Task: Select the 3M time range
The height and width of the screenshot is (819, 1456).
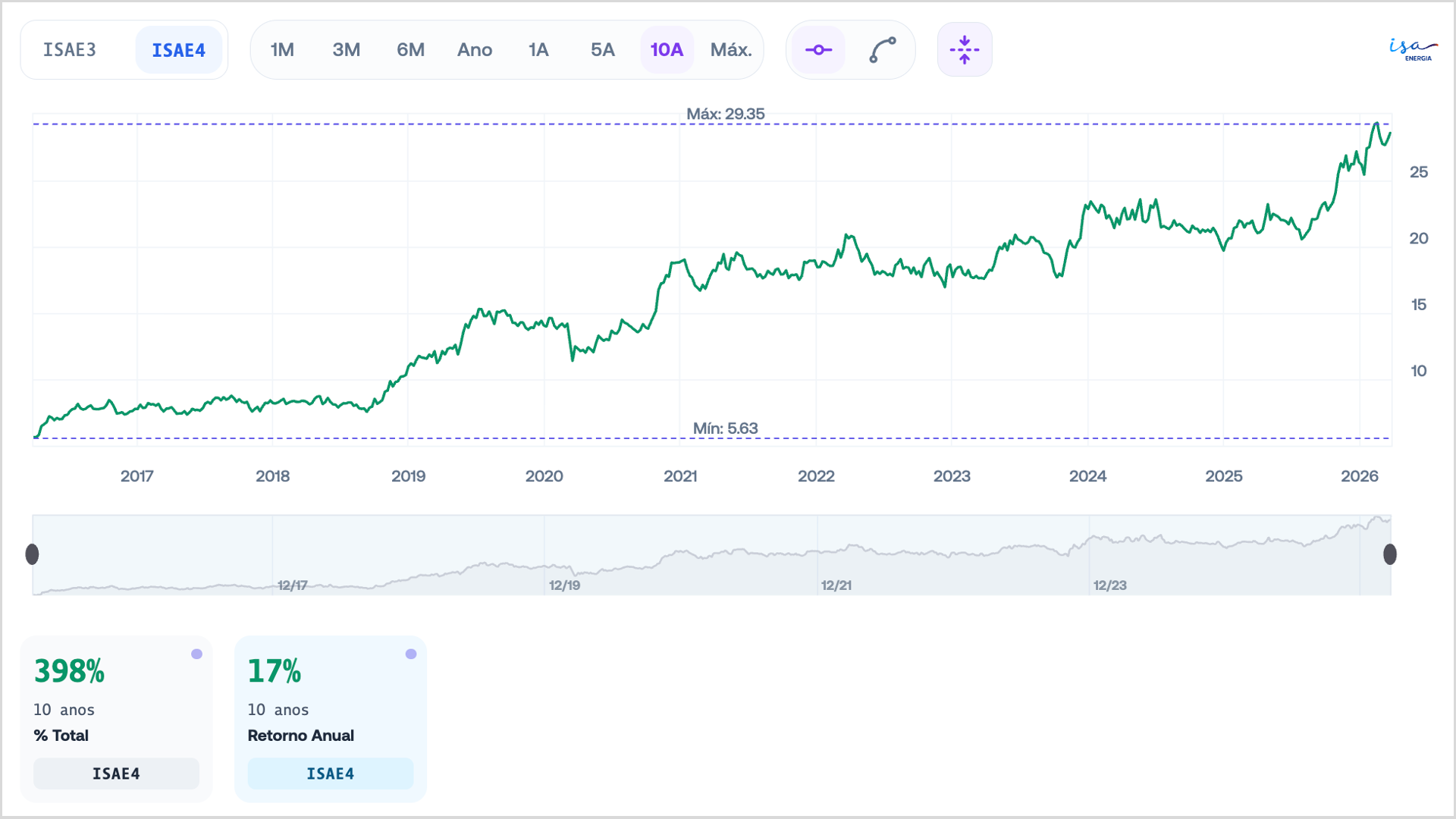Action: (346, 50)
